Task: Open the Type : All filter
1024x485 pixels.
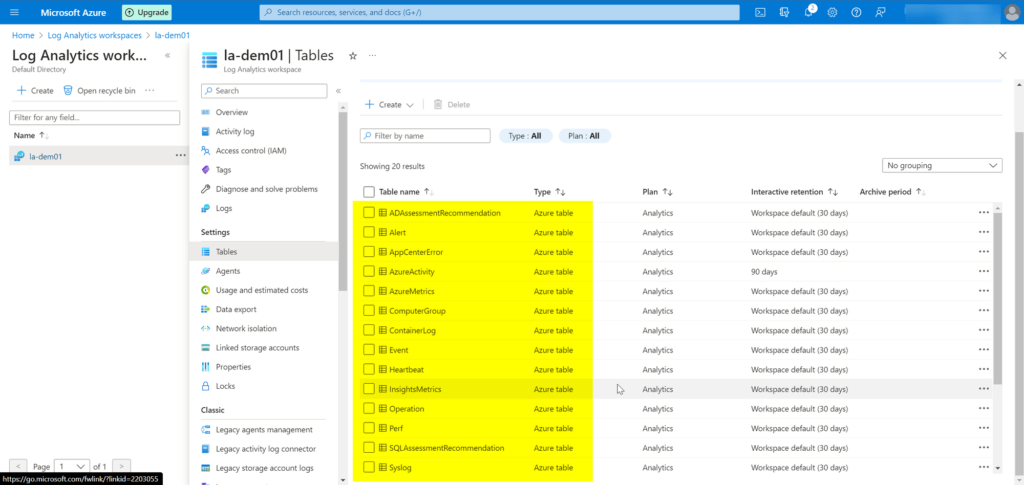Action: pyautogui.click(x=526, y=136)
